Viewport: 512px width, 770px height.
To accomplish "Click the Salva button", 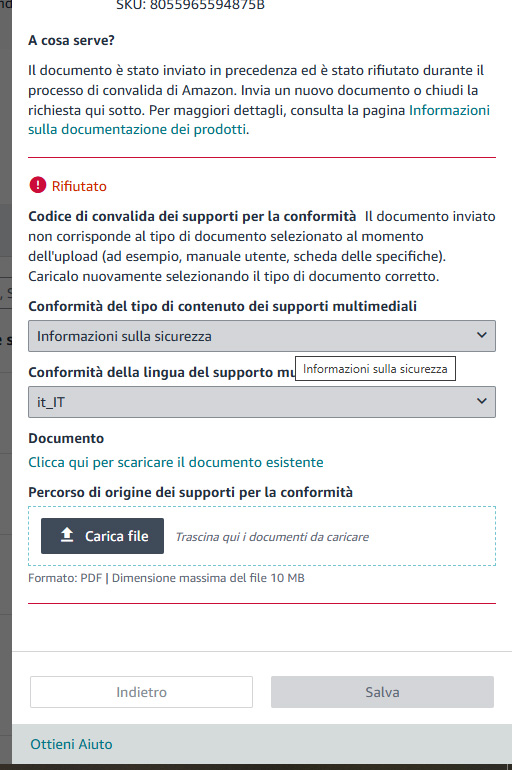I will 382,692.
